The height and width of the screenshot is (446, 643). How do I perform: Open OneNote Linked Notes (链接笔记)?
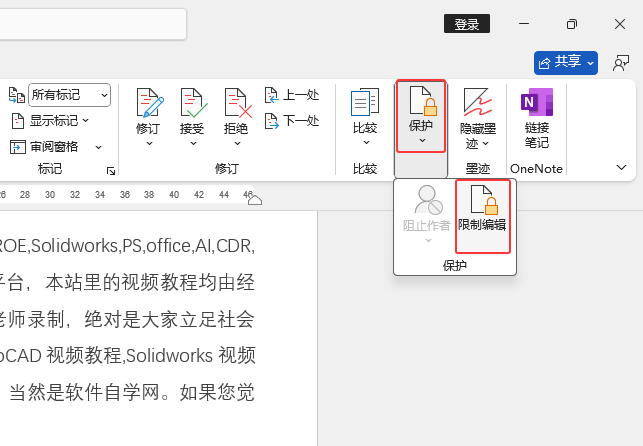click(x=536, y=118)
